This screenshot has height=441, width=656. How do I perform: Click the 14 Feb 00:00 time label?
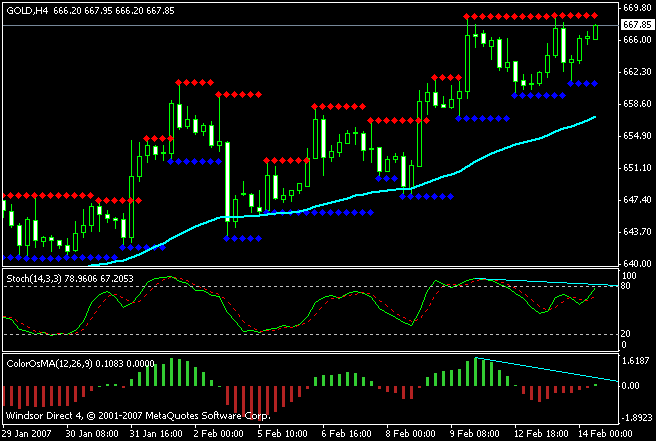click(605, 433)
